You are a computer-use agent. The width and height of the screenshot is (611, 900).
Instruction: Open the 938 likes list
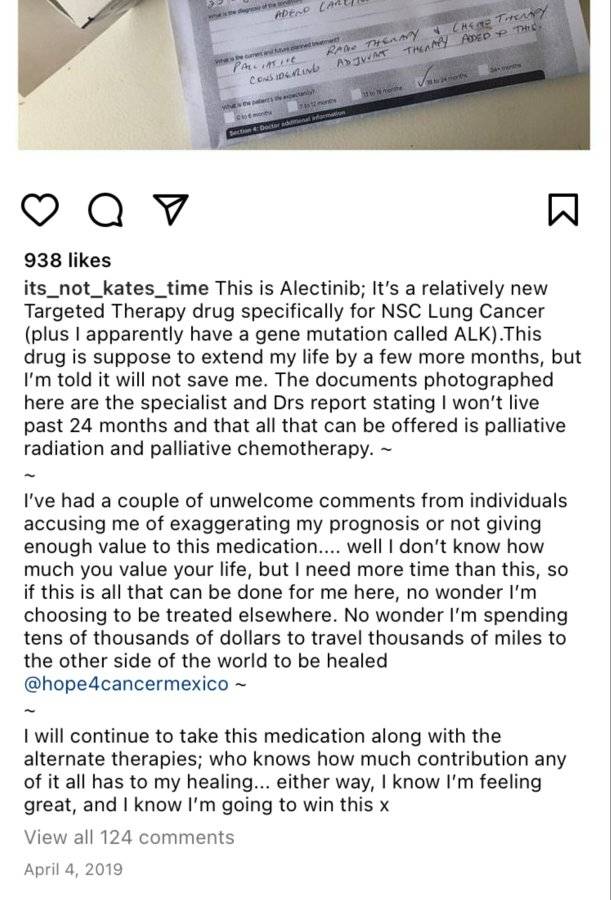pyautogui.click(x=67, y=260)
